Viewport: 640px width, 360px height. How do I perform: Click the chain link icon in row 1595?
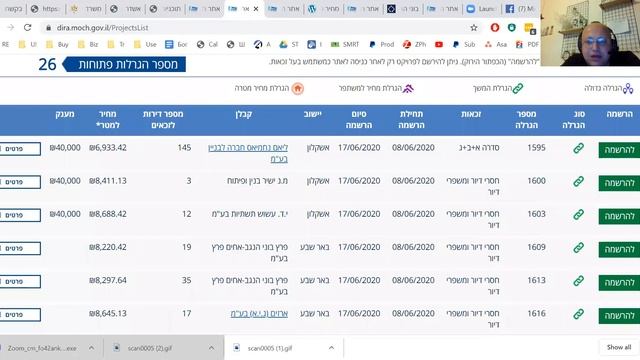pyautogui.click(x=578, y=148)
